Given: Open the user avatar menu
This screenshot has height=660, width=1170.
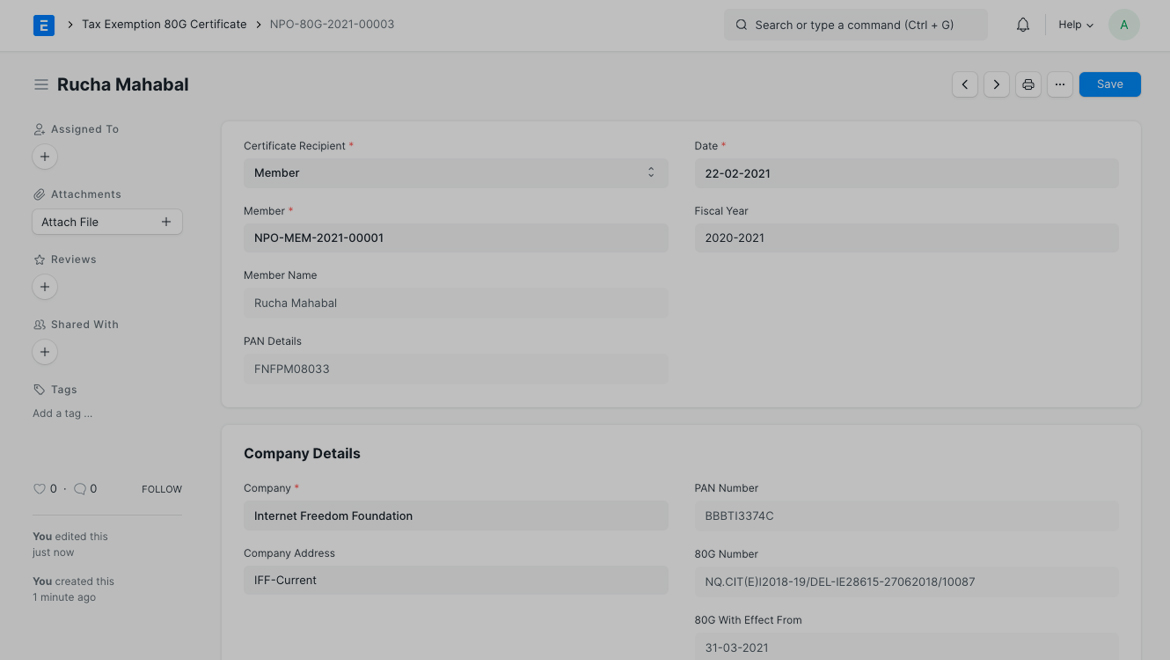Looking at the screenshot, I should pos(1124,25).
